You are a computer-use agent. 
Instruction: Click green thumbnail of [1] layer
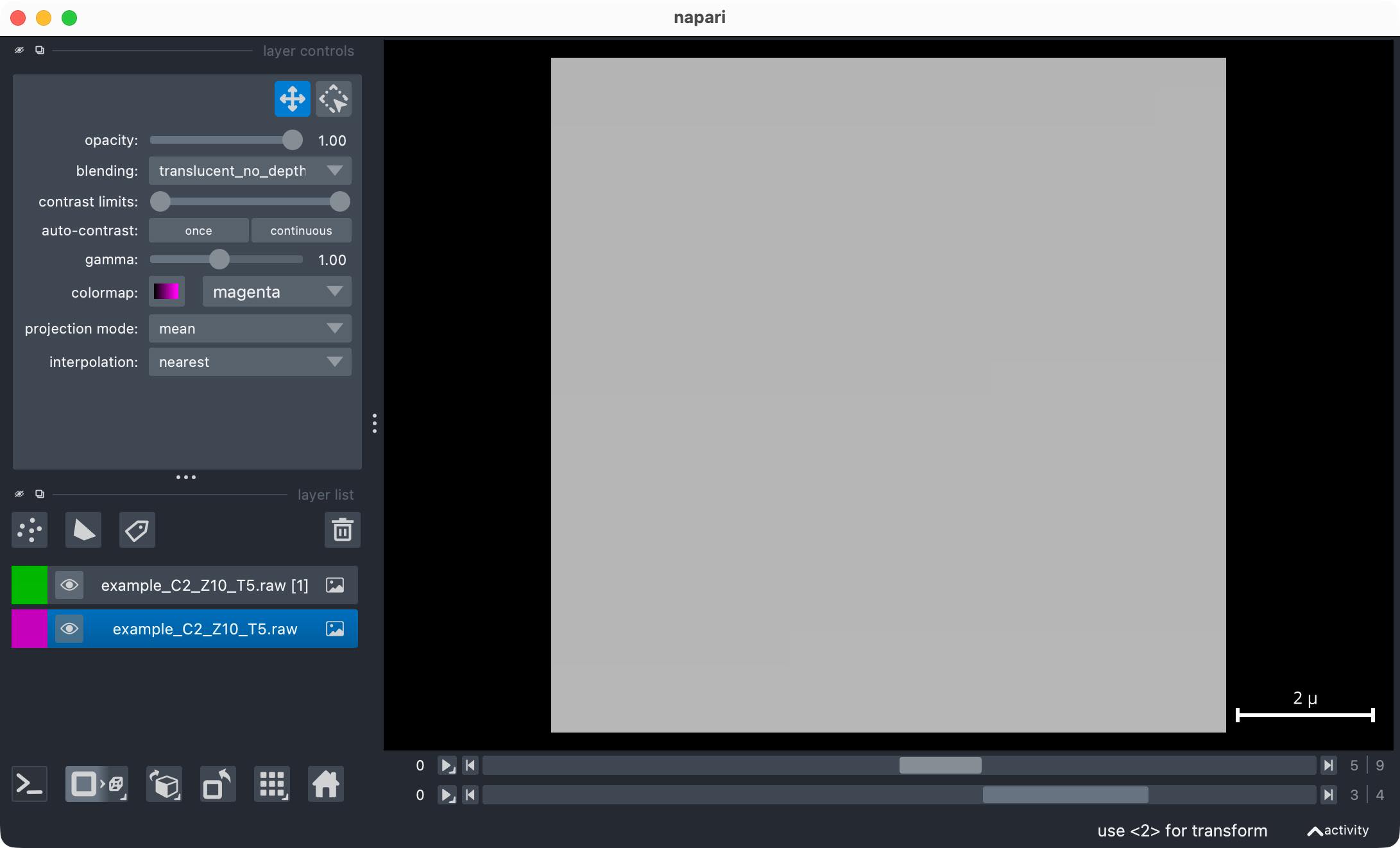pyautogui.click(x=30, y=585)
